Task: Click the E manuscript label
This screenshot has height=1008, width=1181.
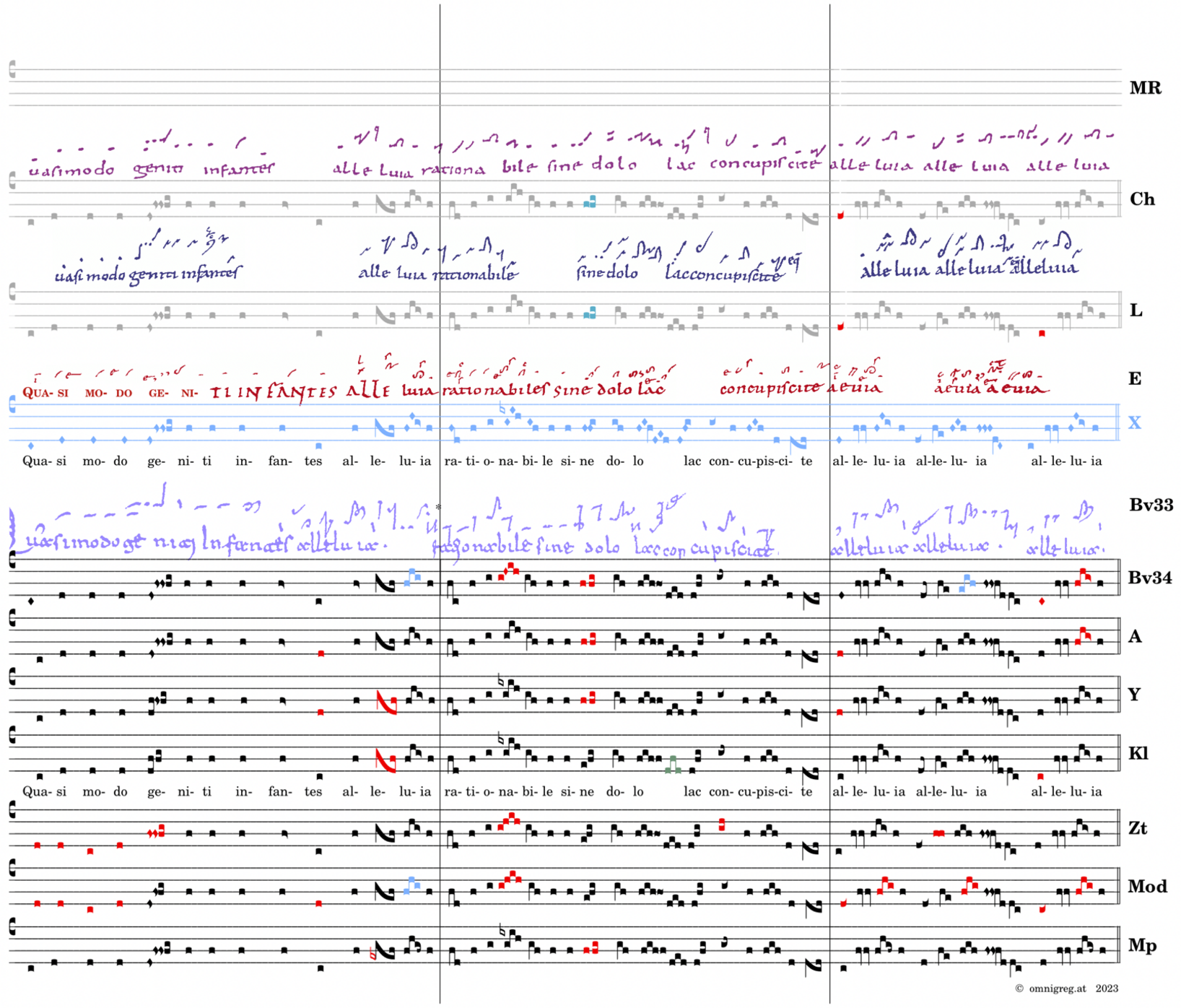Action: 1134,379
